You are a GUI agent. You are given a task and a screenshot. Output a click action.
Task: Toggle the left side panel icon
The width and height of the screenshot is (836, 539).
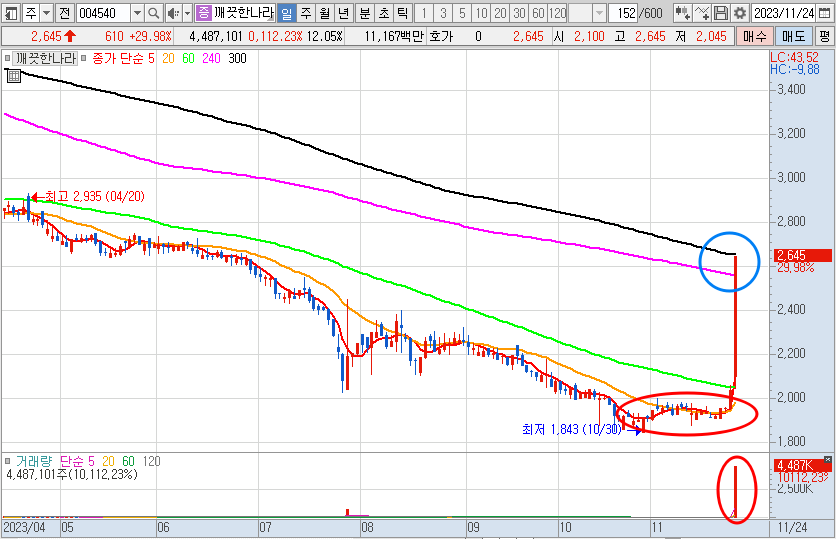[x=11, y=13]
